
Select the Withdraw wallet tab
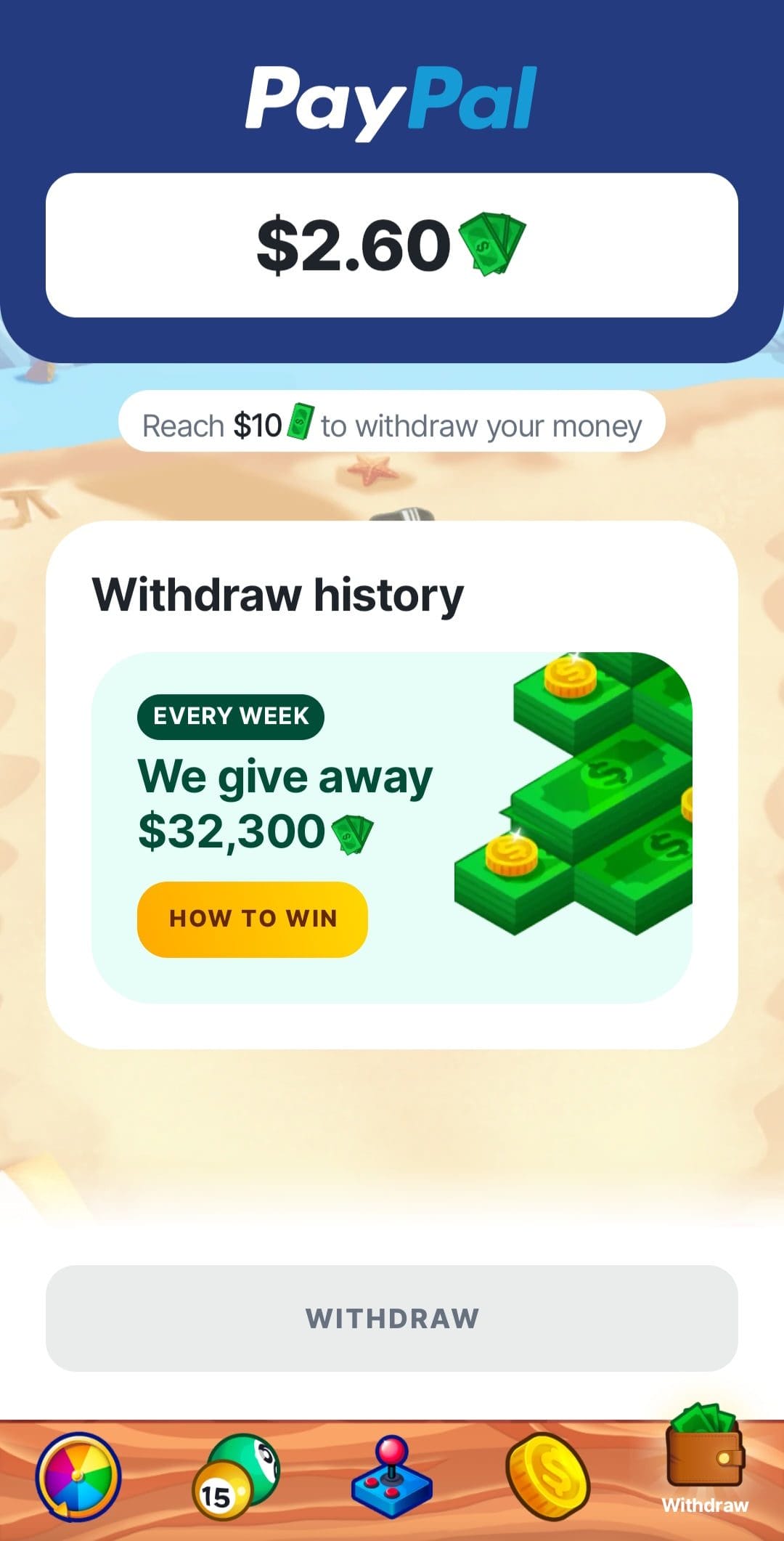[705, 1460]
